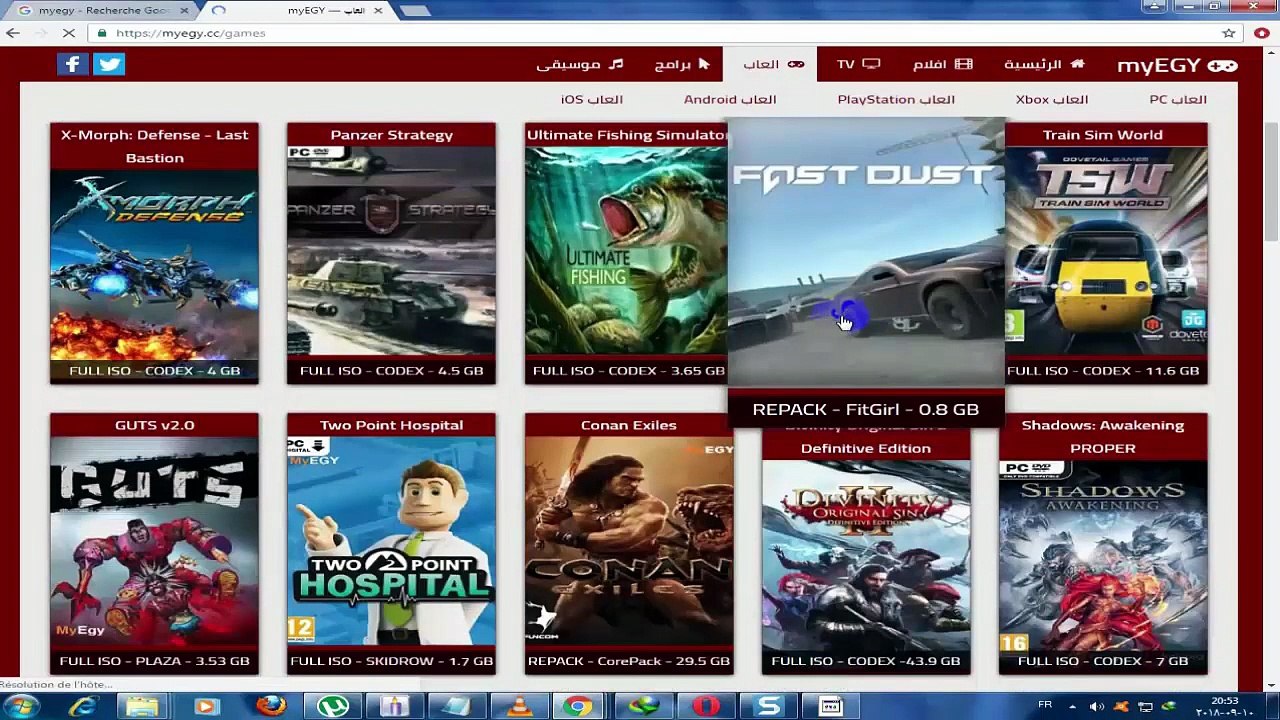Open Shadows: Awakening PROPER cover

click(x=1103, y=553)
